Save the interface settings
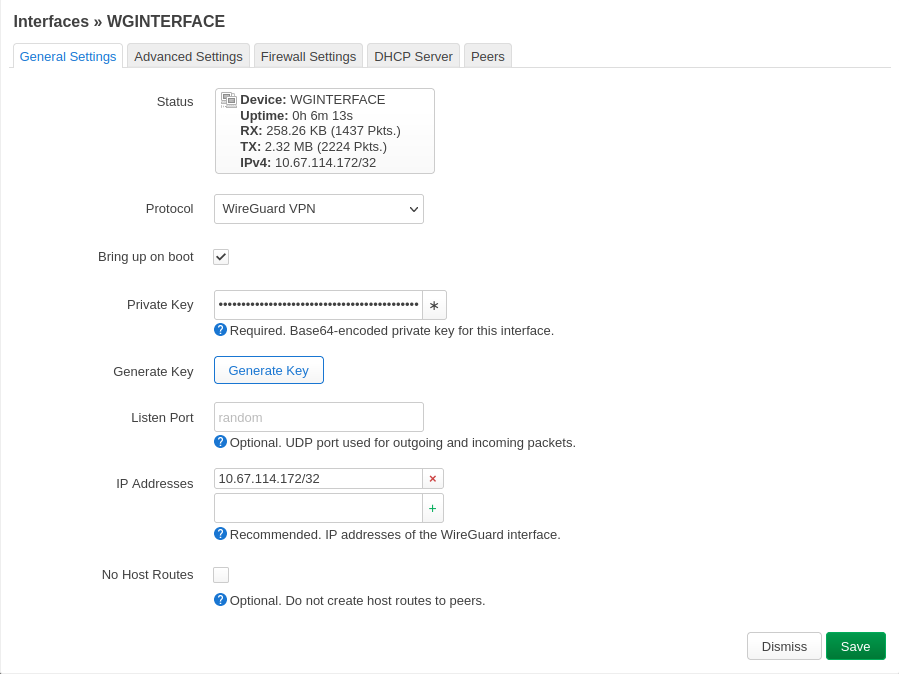 (855, 646)
